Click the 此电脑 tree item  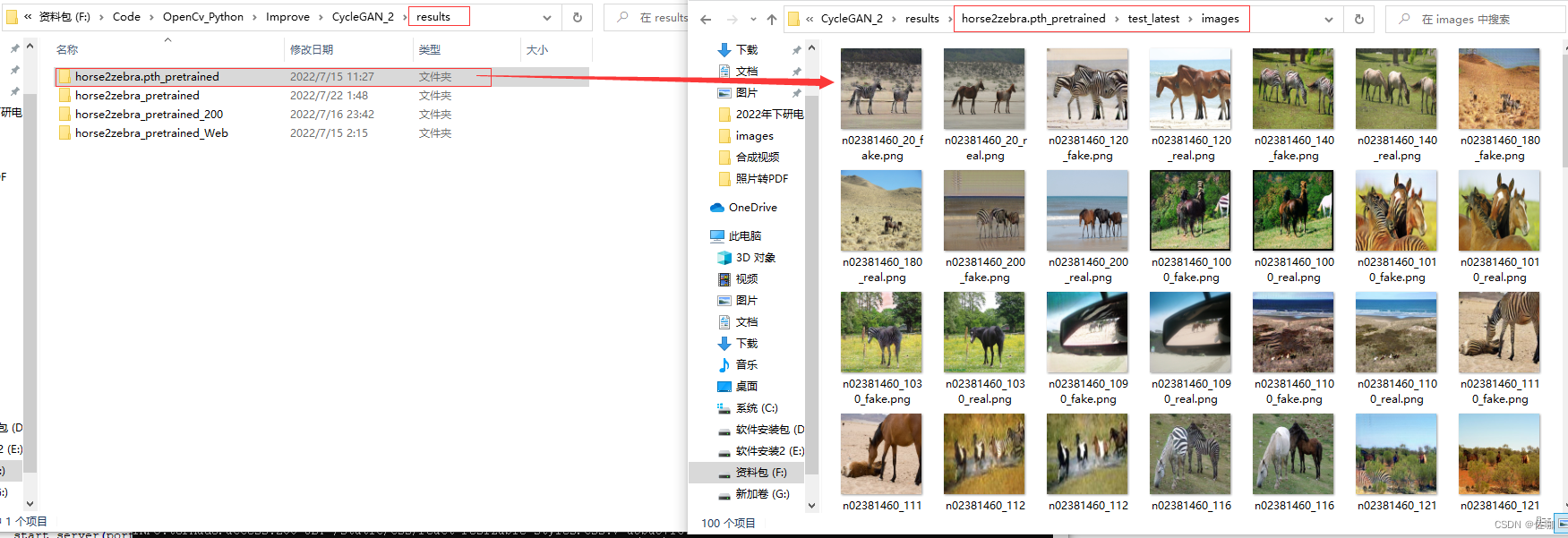click(744, 236)
